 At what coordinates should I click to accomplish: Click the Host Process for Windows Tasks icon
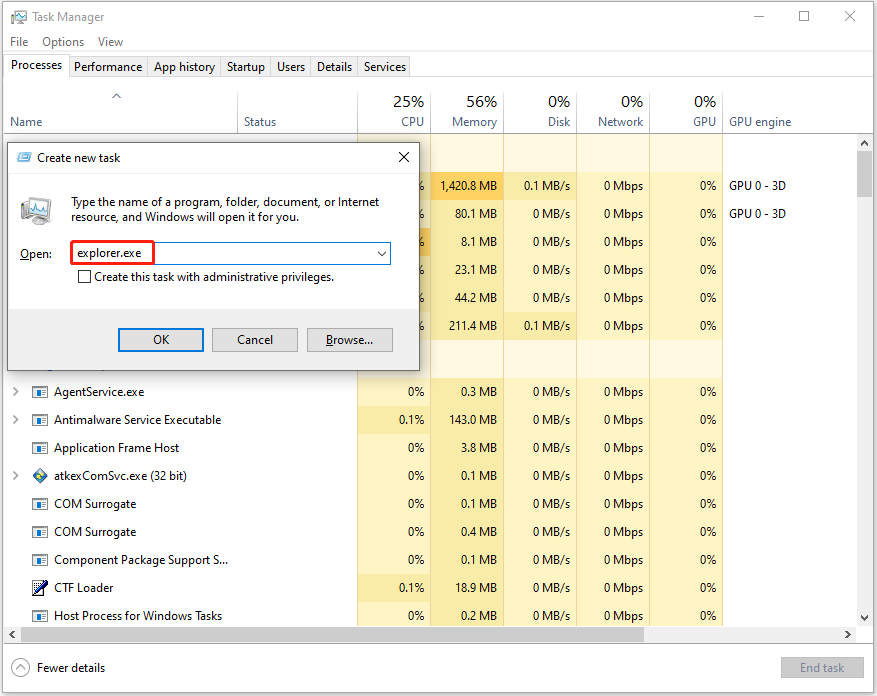(x=40, y=616)
